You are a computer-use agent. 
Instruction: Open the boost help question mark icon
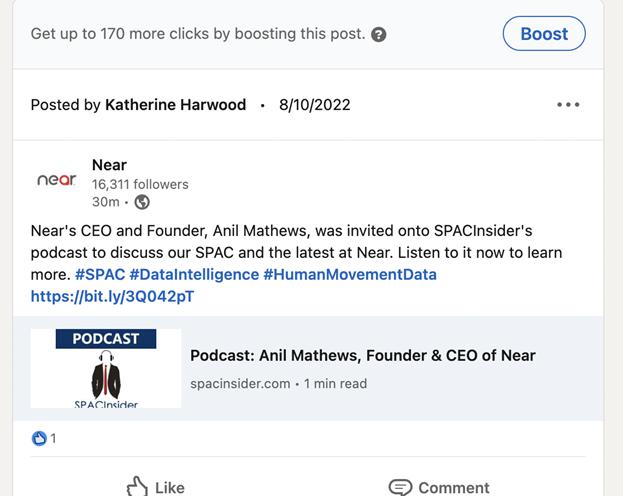378,35
